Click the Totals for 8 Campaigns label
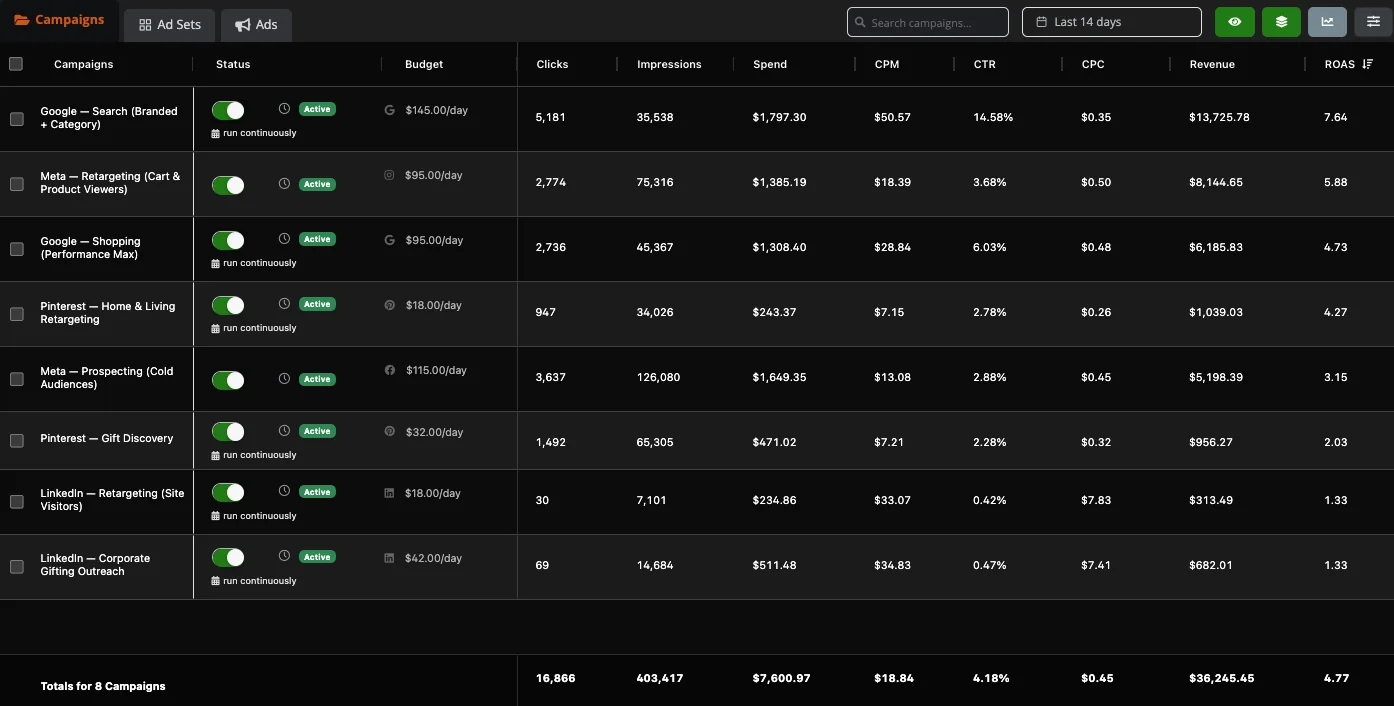1394x706 pixels. (x=103, y=686)
